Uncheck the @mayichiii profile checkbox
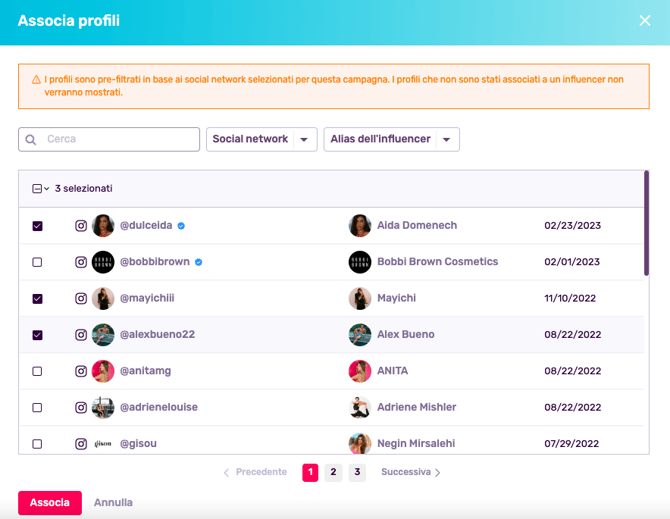 tap(38, 299)
